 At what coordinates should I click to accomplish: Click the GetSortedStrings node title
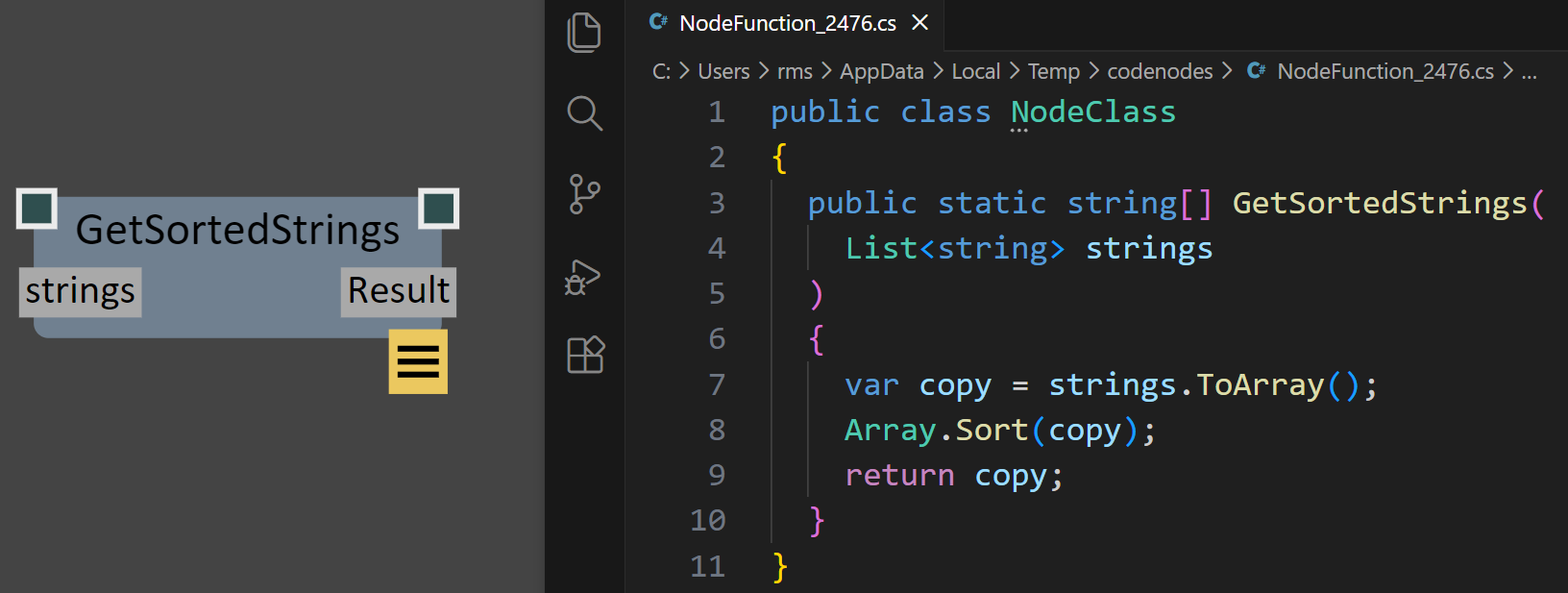pos(237,231)
